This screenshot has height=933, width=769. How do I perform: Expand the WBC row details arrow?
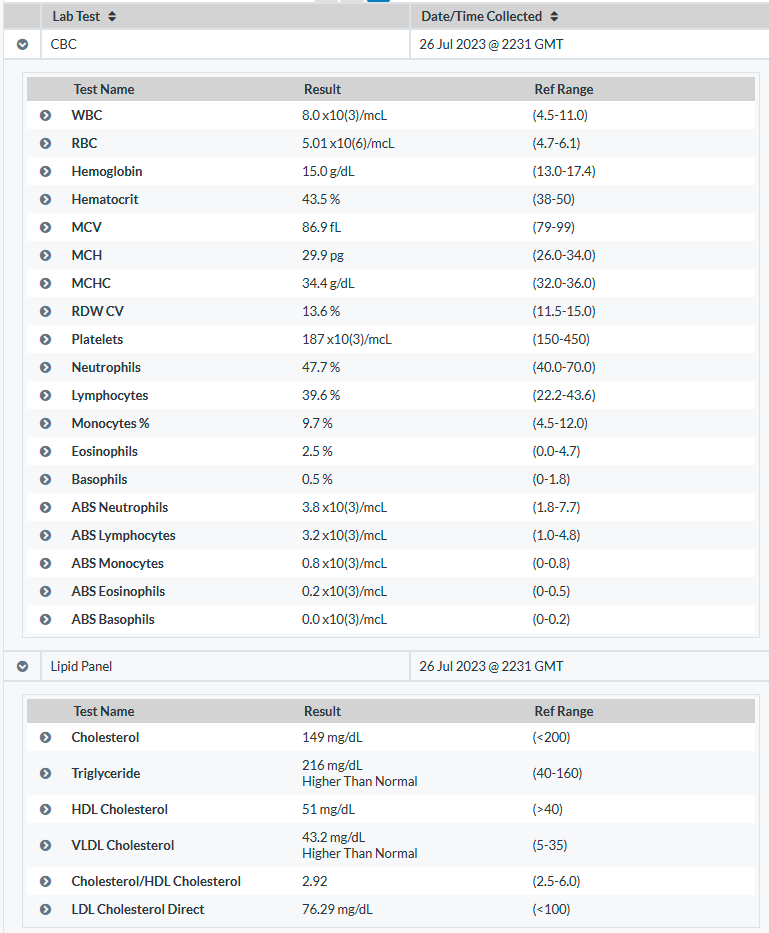click(45, 115)
